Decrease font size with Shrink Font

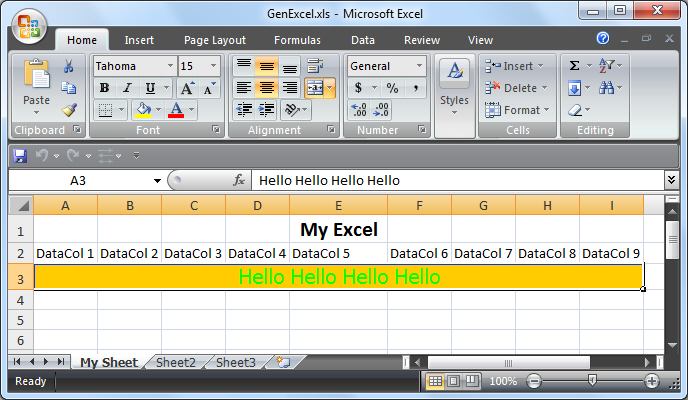click(209, 88)
